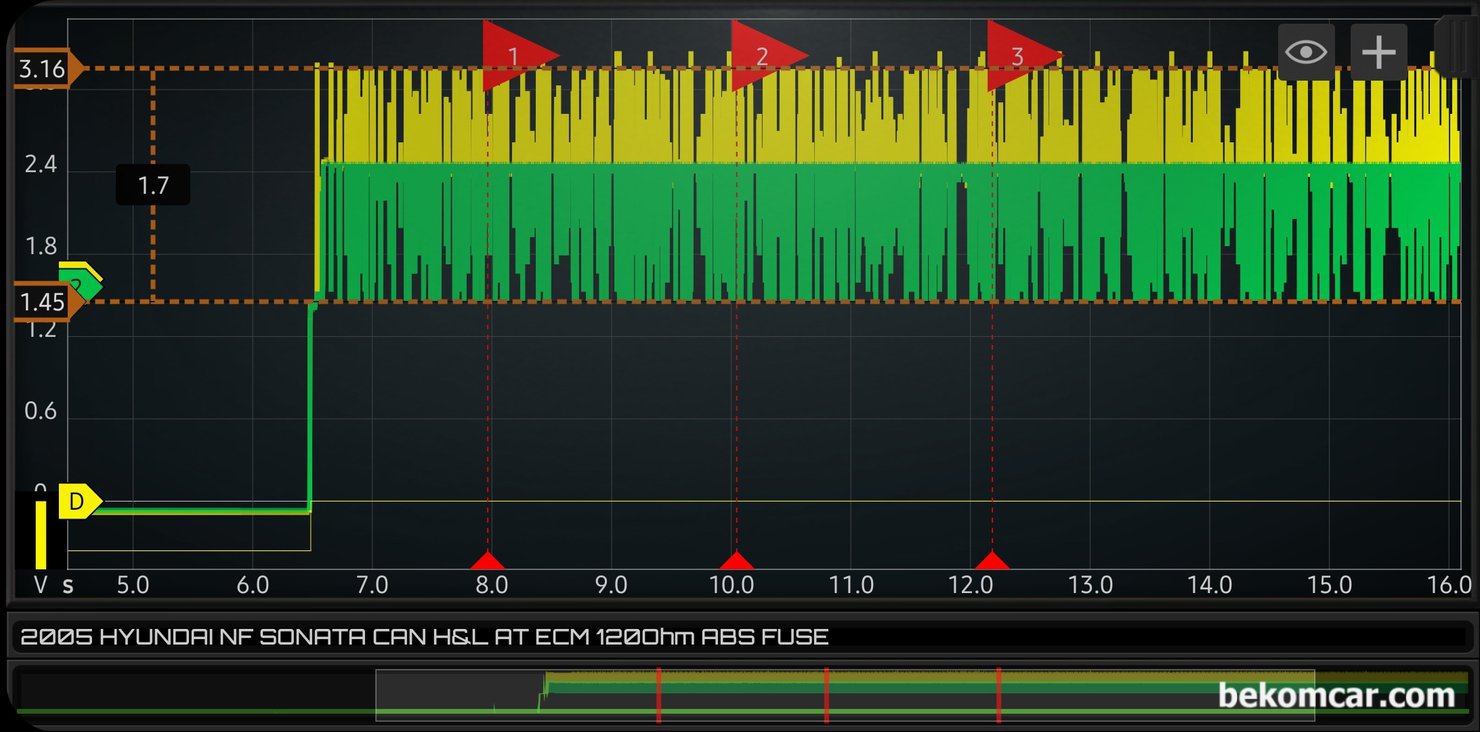Click the 9.0 time axis label
The width and height of the screenshot is (1480, 732).
pyautogui.click(x=611, y=585)
